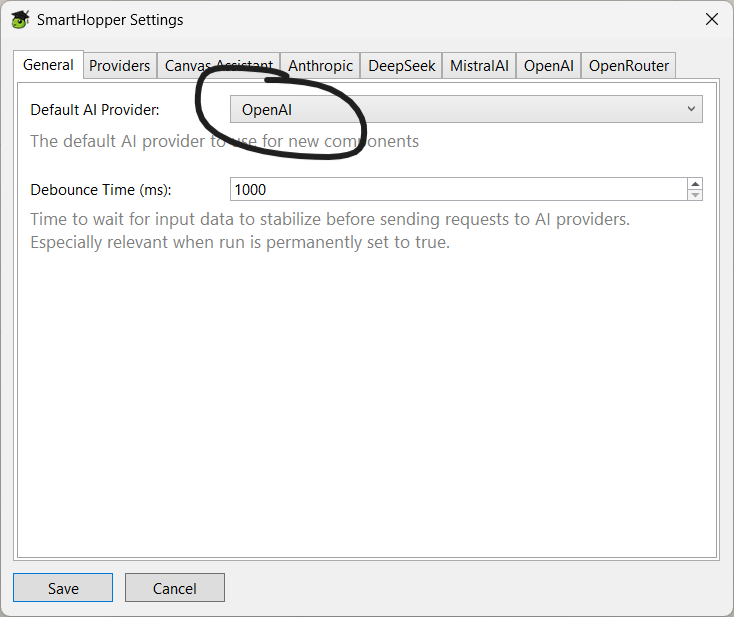Viewport: 734px width, 617px height.
Task: Click inside the Debounce Time field
Action: 459,189
